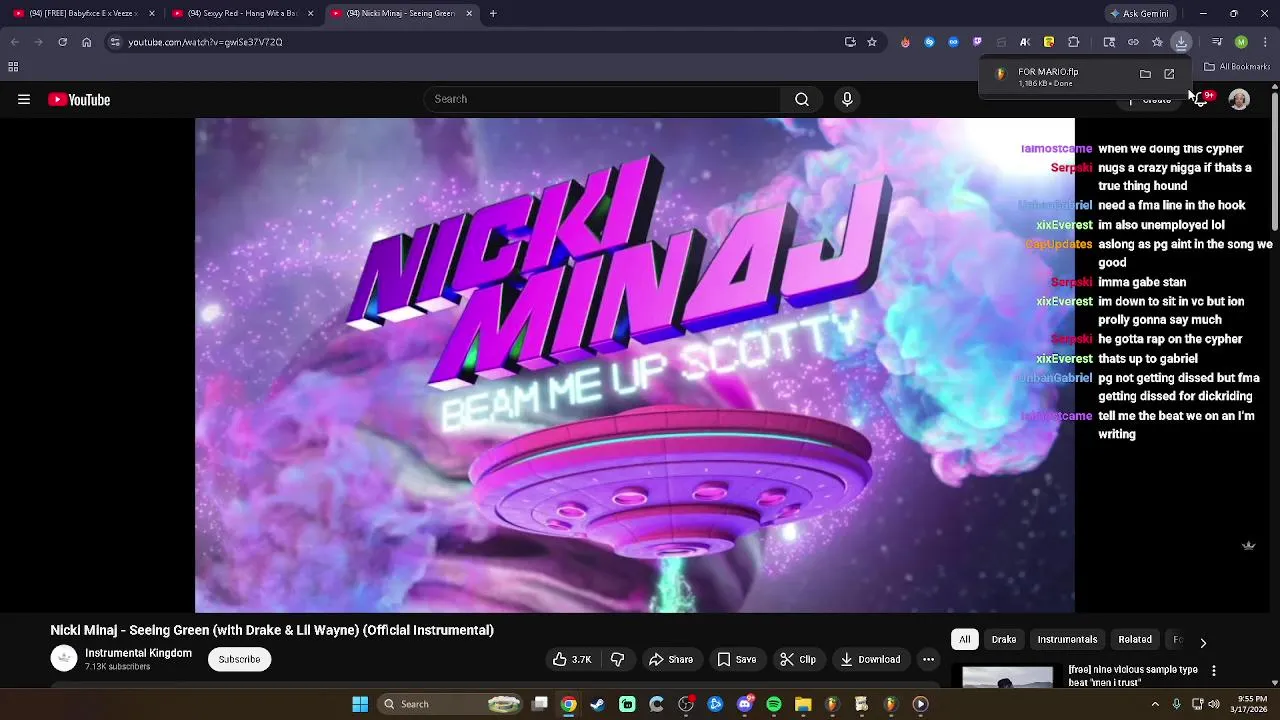Screen dimensions: 1280x720
Task: Go to the YouTube home logo
Action: tap(79, 99)
